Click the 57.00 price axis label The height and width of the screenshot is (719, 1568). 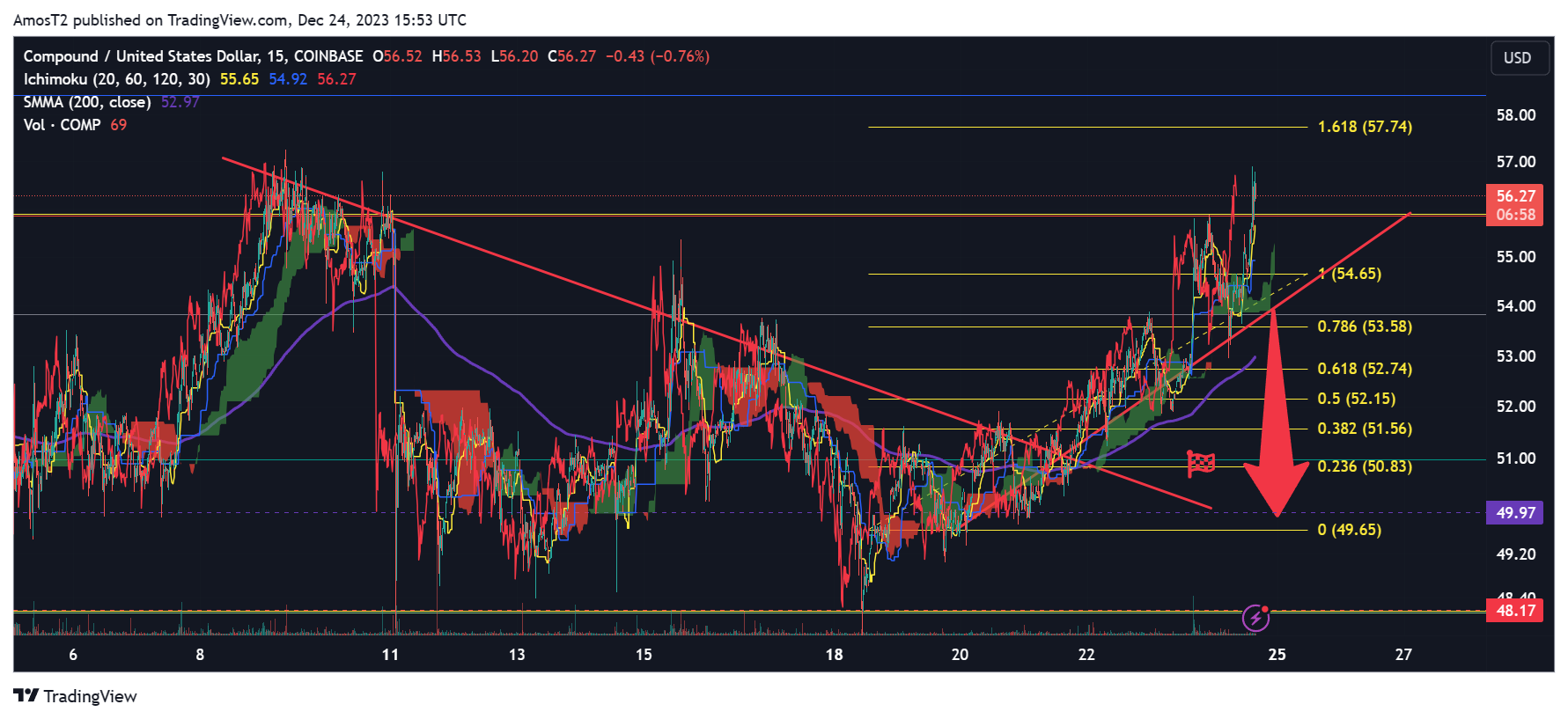[1516, 162]
